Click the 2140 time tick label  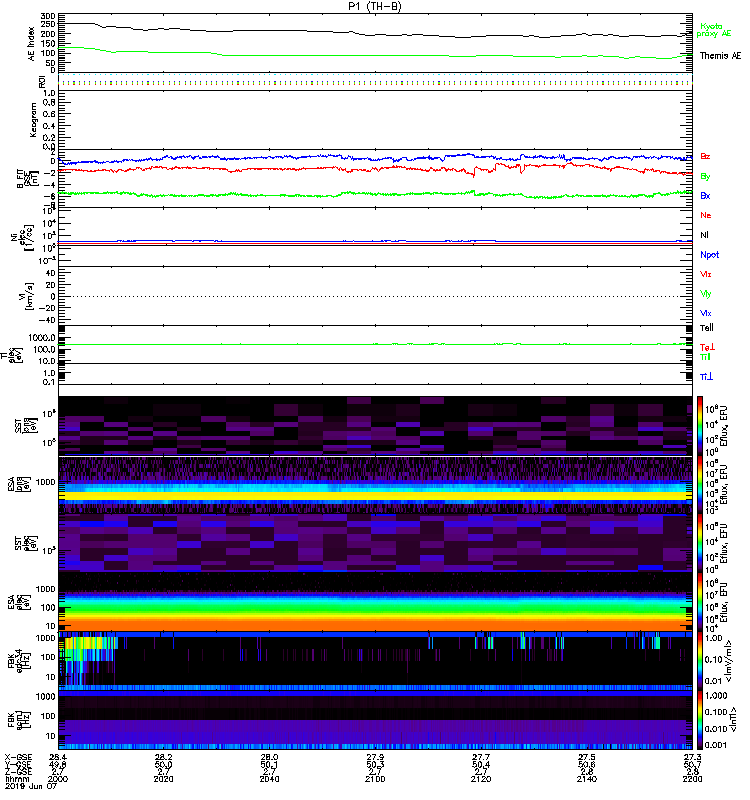[587, 779]
